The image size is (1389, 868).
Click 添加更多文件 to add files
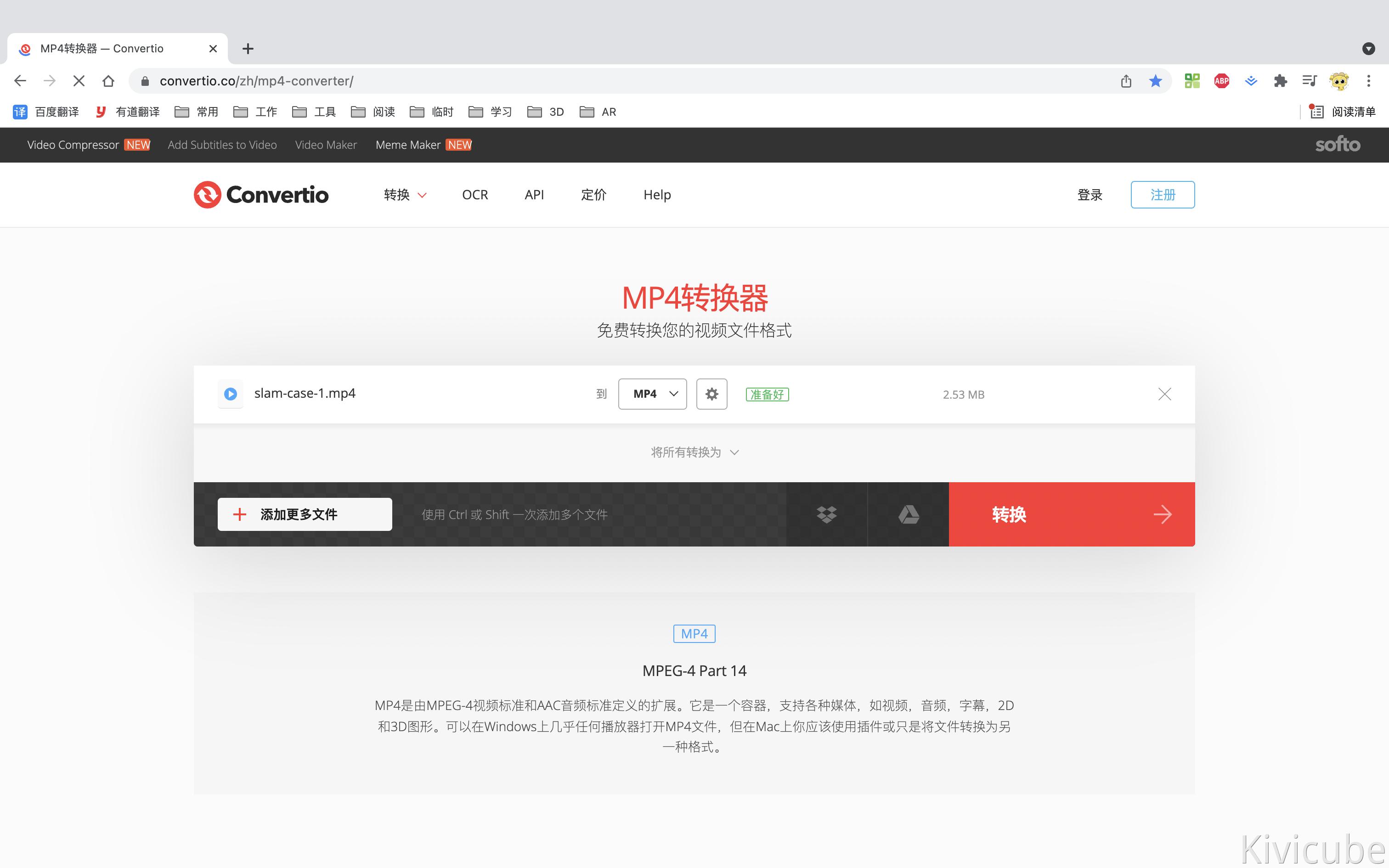[305, 514]
